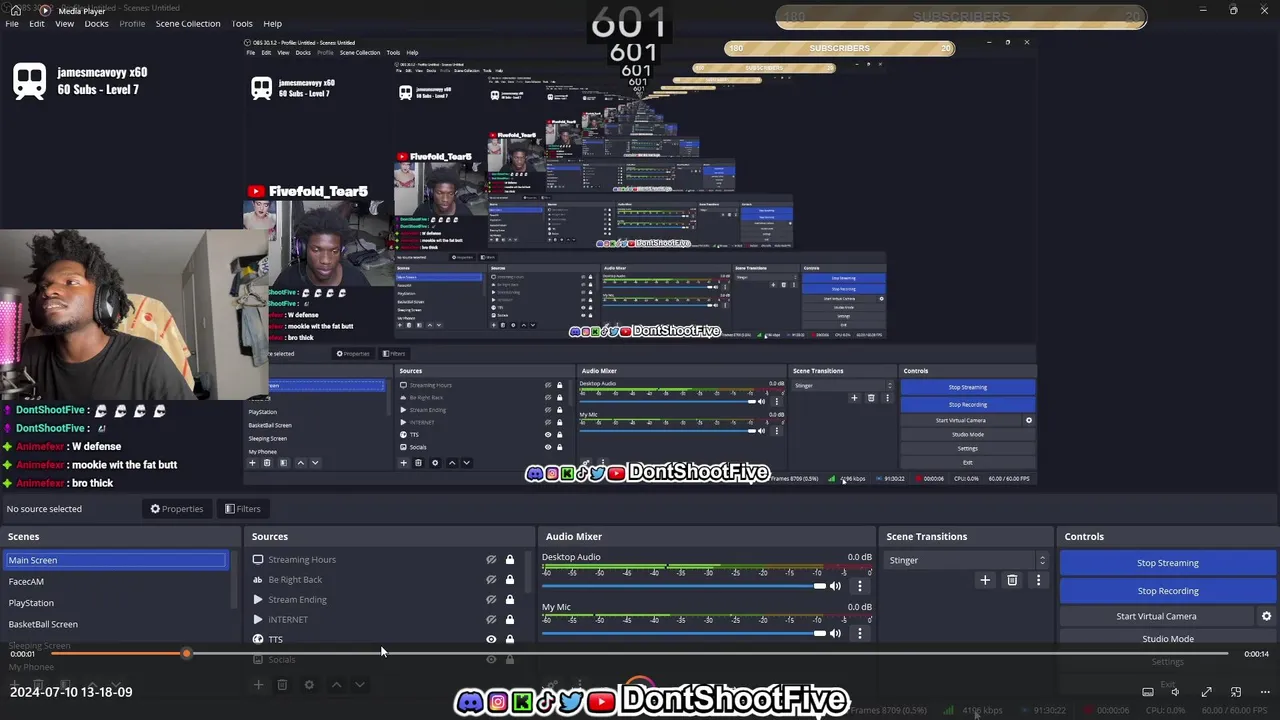Viewport: 1280px width, 720px height.
Task: Move the selected source down
Action: (x=360, y=685)
